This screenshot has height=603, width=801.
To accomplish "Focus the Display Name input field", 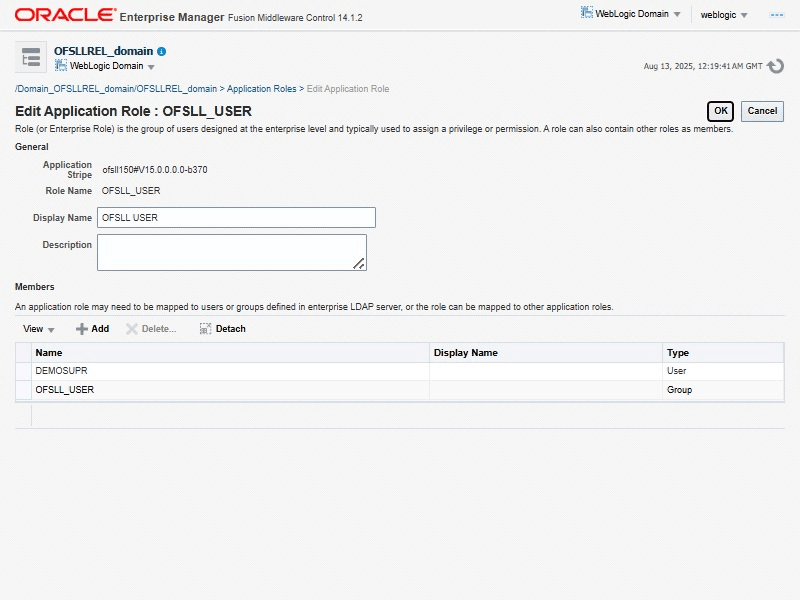I will (x=236, y=218).
